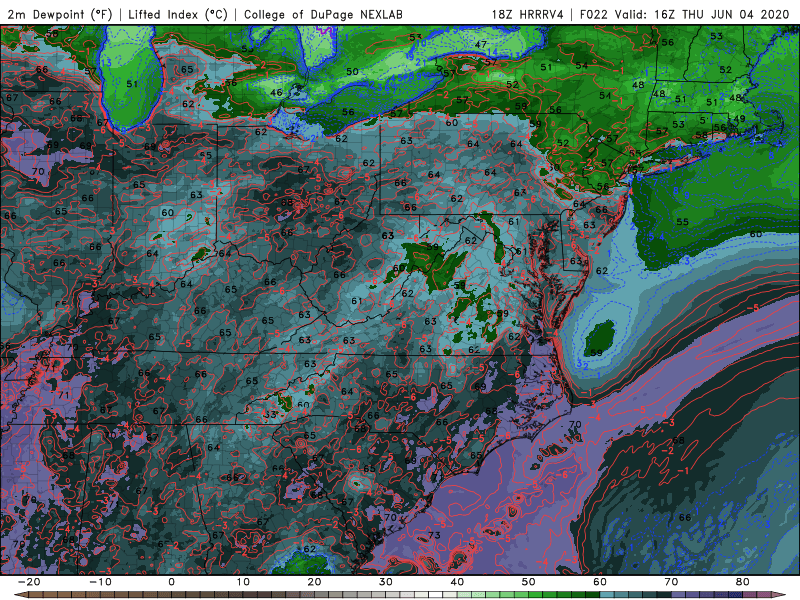Click the -10 label on the color scale

(100, 582)
